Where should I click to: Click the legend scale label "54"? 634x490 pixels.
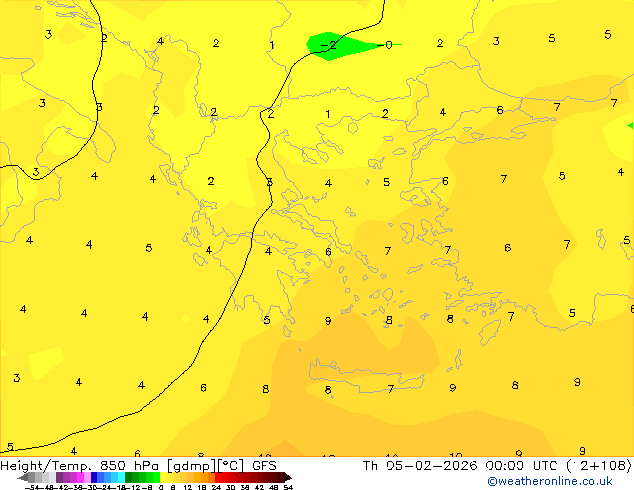coord(288,487)
